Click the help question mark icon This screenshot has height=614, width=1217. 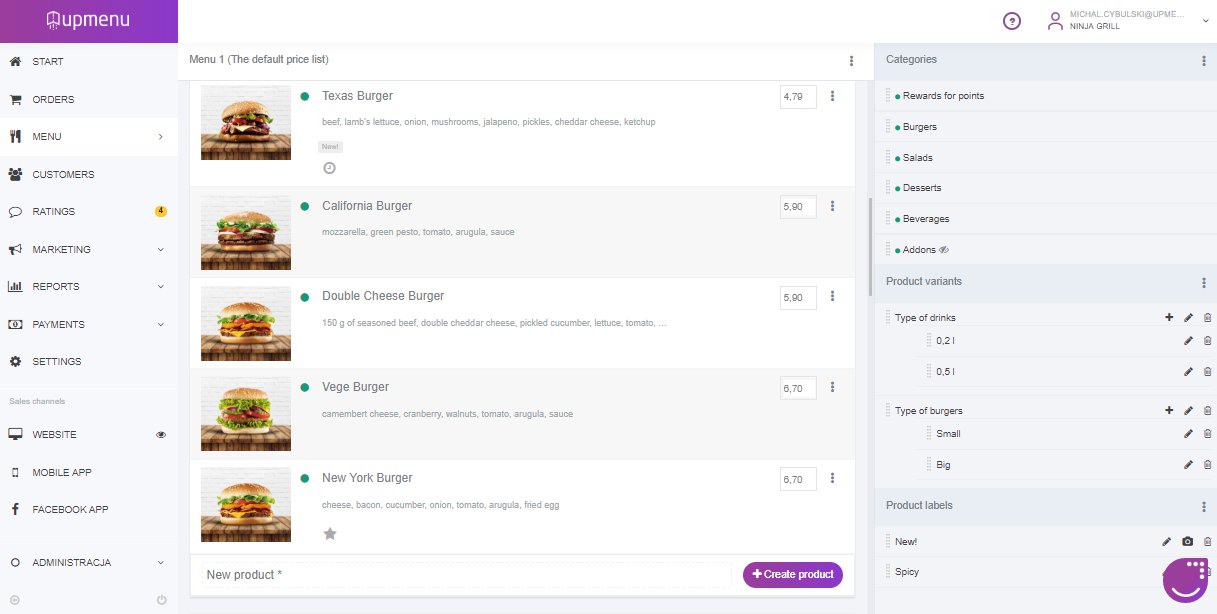pos(1012,21)
